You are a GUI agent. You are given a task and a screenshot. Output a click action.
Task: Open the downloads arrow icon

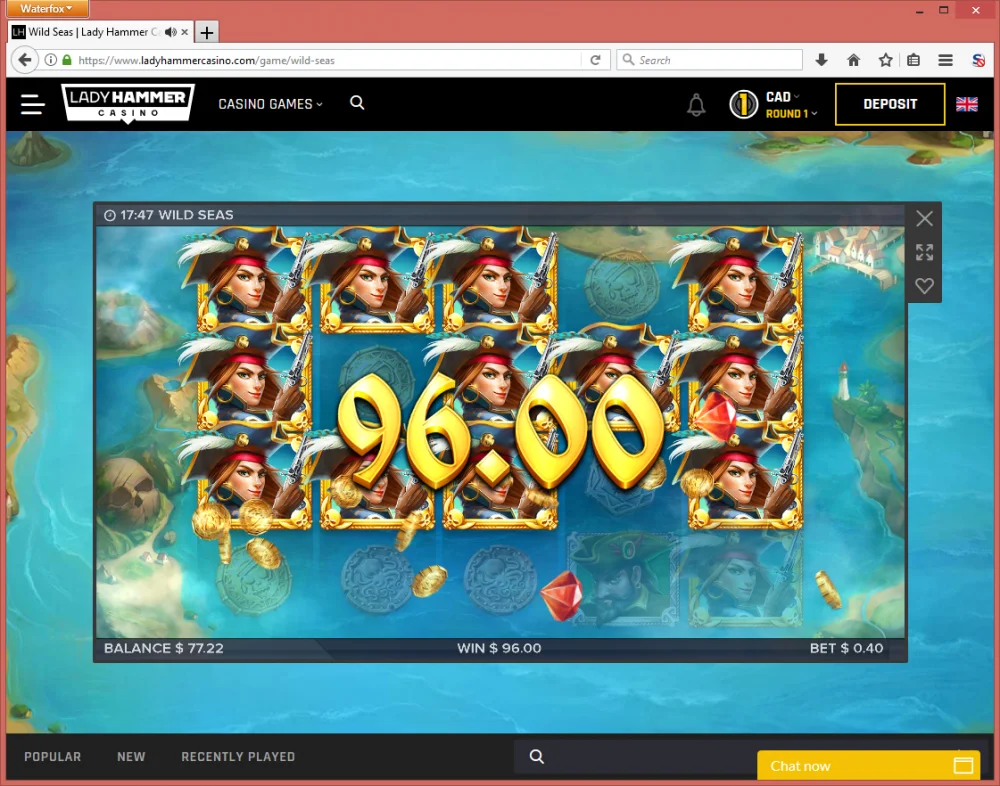821,60
